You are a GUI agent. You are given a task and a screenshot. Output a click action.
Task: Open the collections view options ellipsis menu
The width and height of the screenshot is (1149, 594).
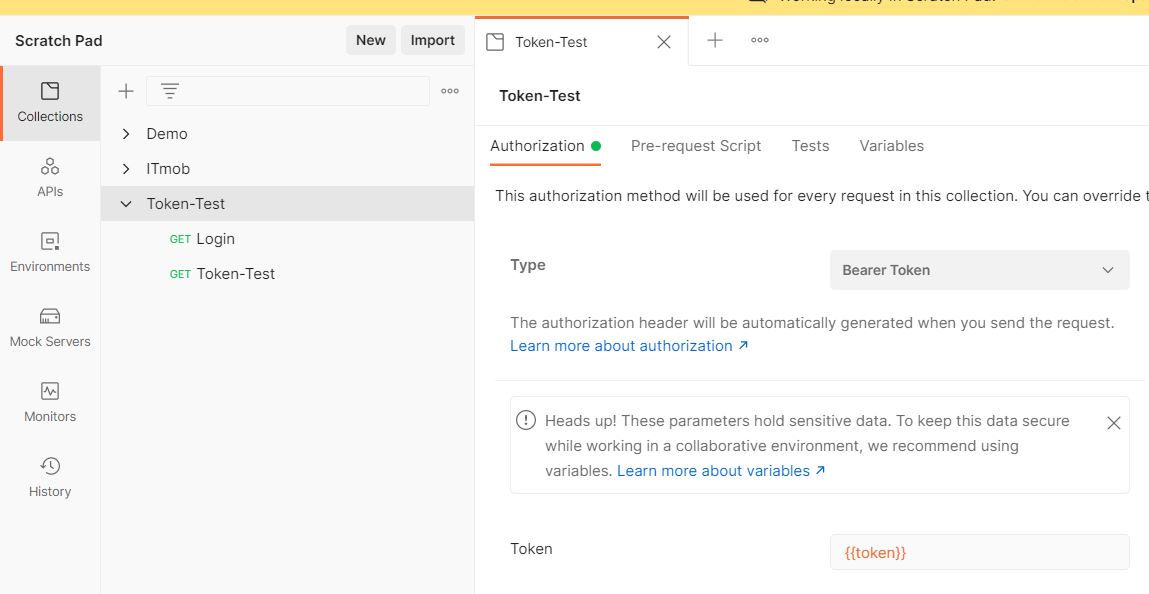point(450,91)
